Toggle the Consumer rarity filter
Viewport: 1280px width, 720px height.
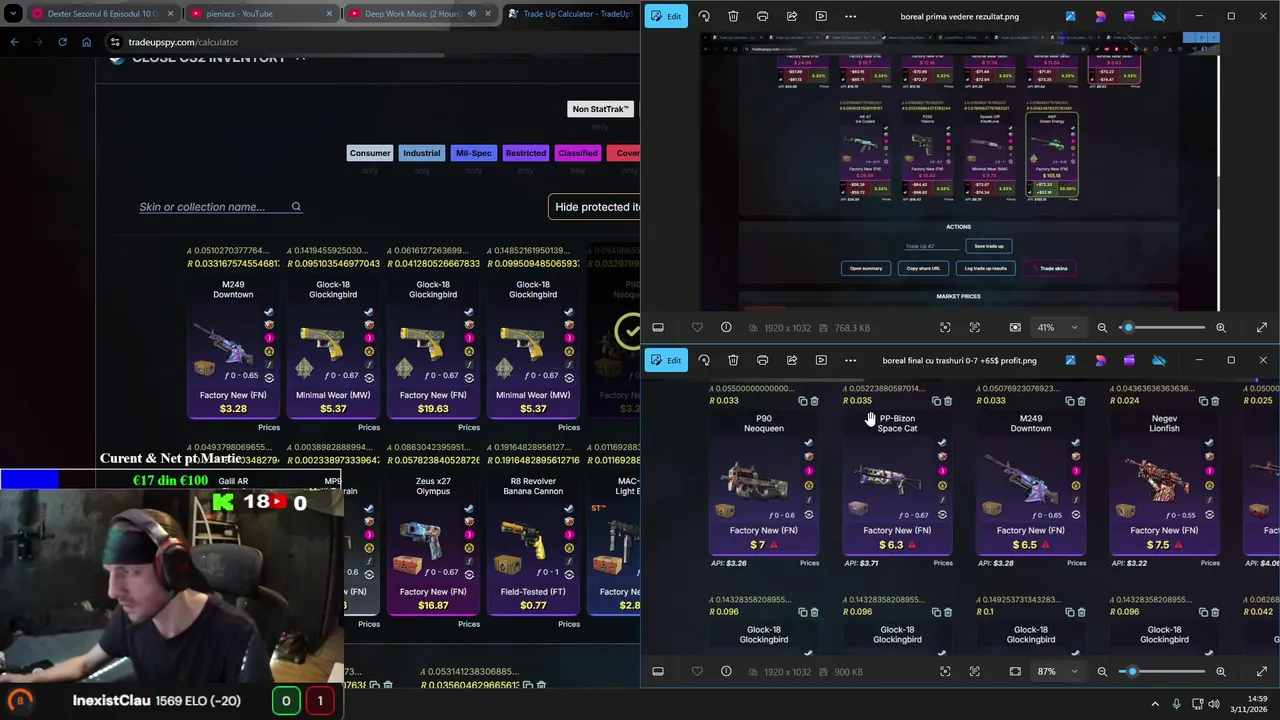[x=370, y=153]
